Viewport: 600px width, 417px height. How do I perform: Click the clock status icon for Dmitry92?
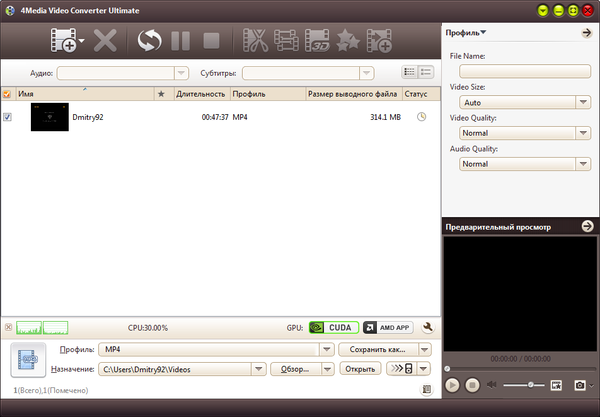(x=421, y=117)
